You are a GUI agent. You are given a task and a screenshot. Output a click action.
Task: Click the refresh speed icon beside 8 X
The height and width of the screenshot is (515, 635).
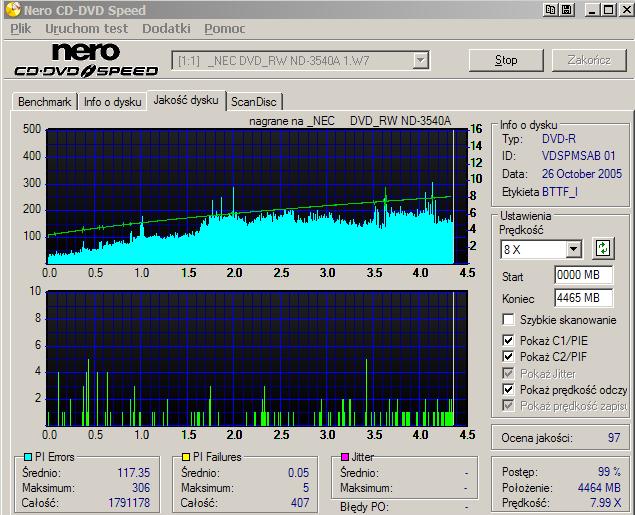603,248
